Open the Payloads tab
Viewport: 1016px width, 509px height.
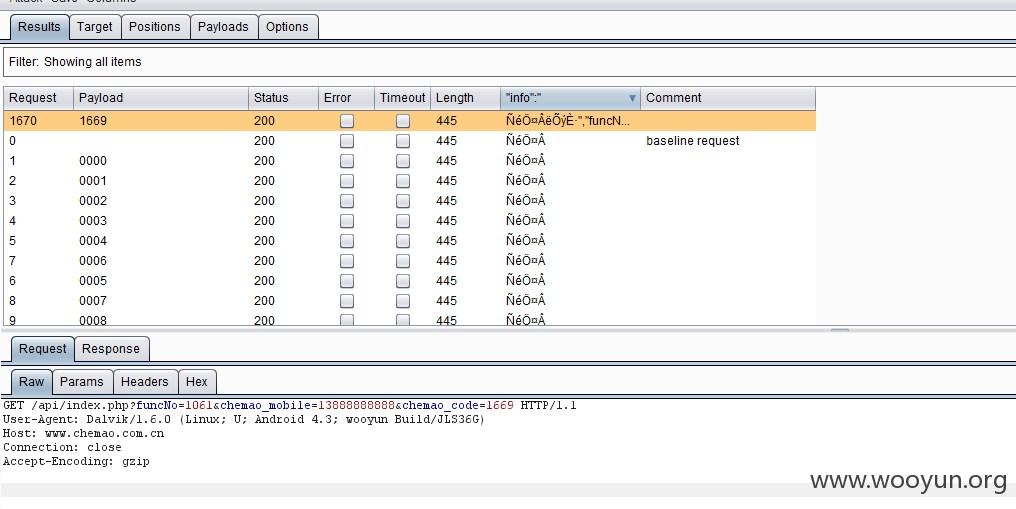click(x=223, y=27)
